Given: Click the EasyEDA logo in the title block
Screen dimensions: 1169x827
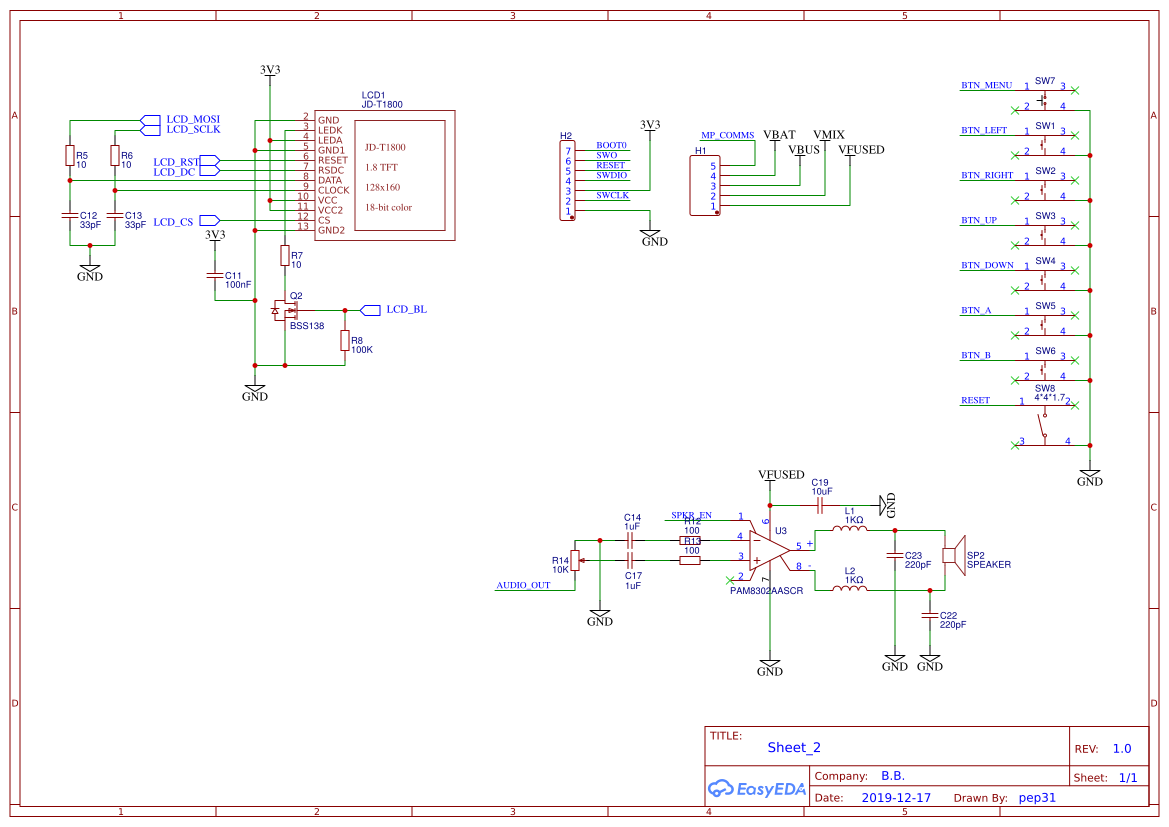Looking at the screenshot, I should [x=757, y=789].
